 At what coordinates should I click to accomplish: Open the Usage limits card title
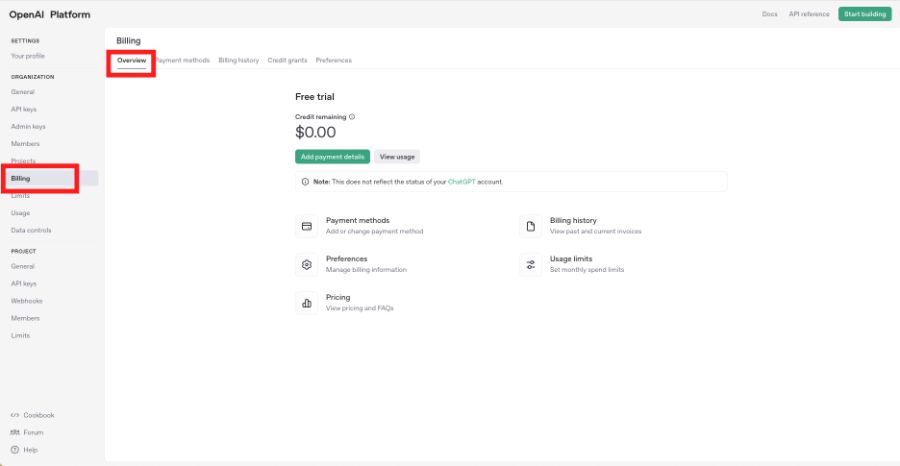point(571,259)
